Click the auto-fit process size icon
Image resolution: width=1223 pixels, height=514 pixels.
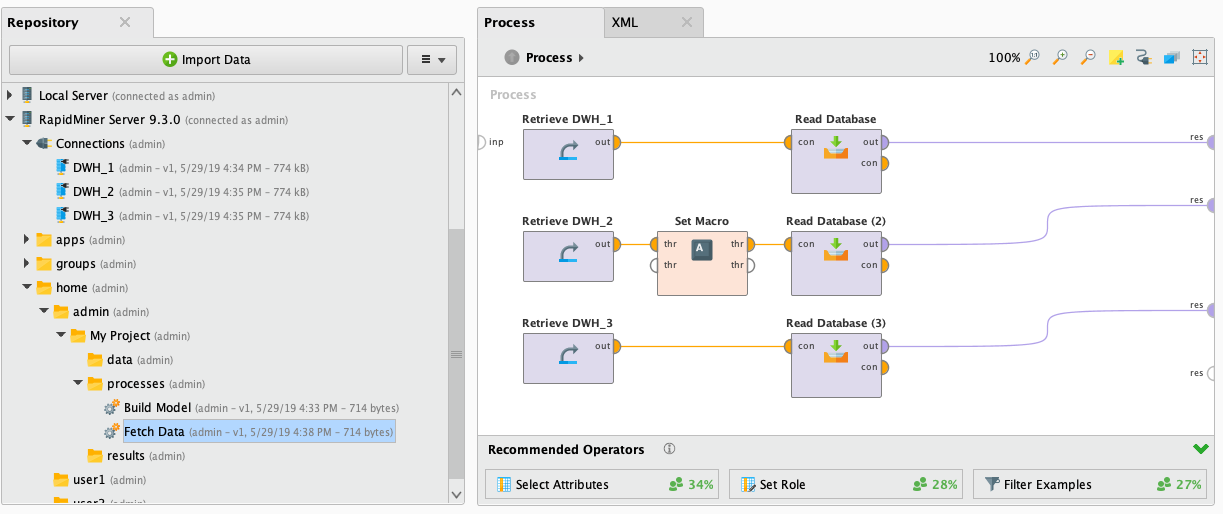tap(1200, 58)
